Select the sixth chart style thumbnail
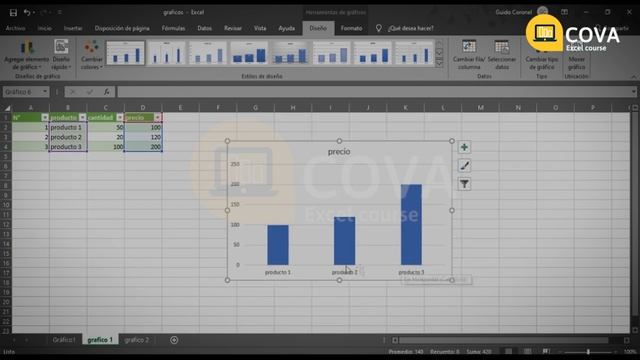The image size is (640, 360). pos(331,53)
